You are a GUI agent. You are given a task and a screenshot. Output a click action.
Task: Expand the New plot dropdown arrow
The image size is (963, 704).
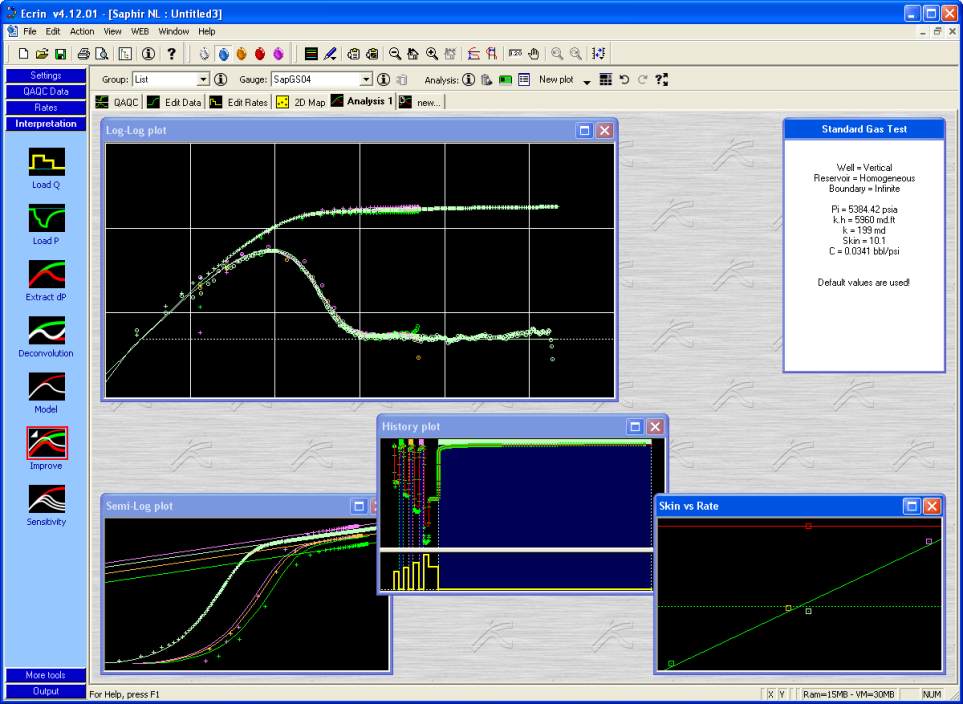pos(587,81)
